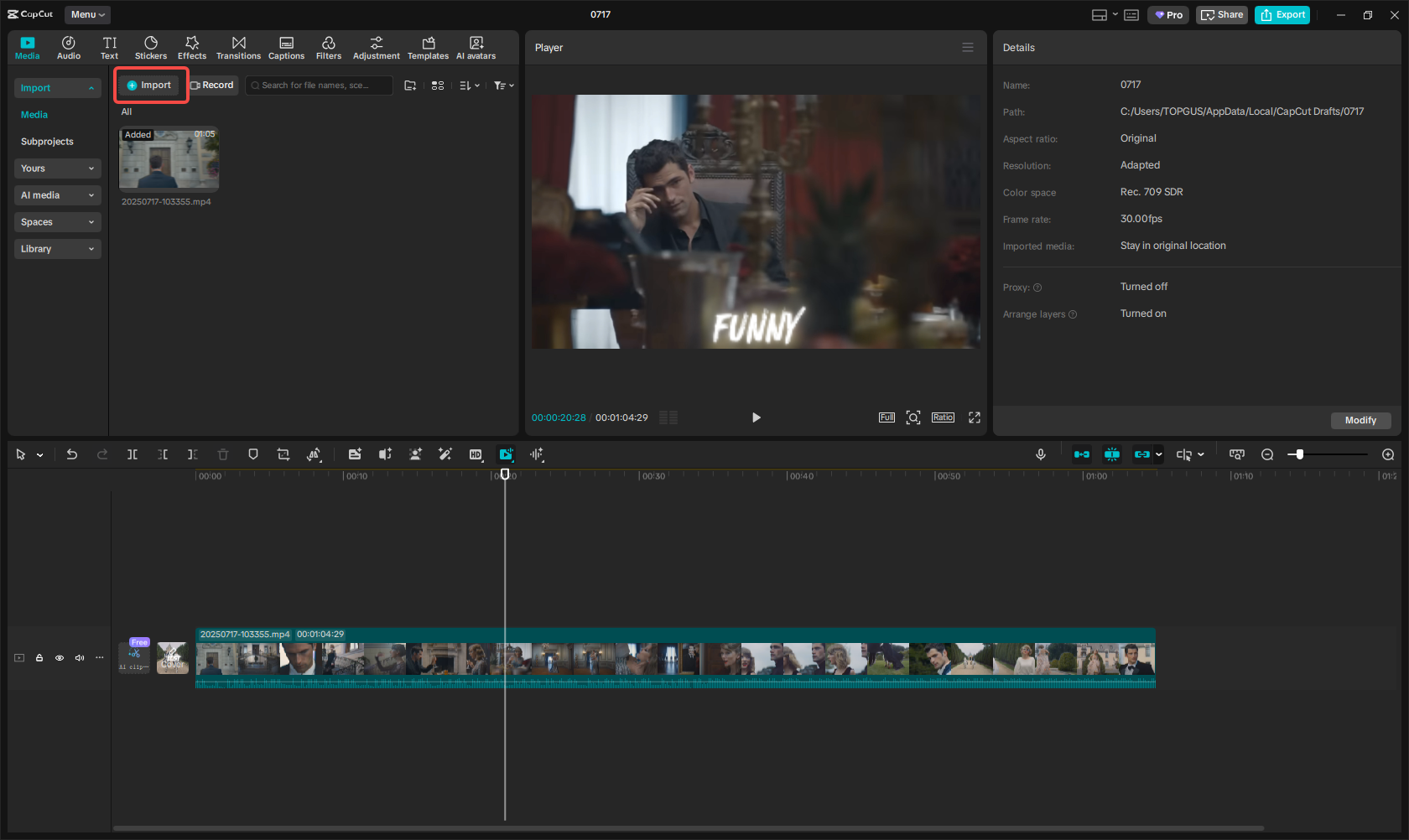This screenshot has width=1409, height=840.
Task: Toggle track visibility eye icon
Action: 60,658
